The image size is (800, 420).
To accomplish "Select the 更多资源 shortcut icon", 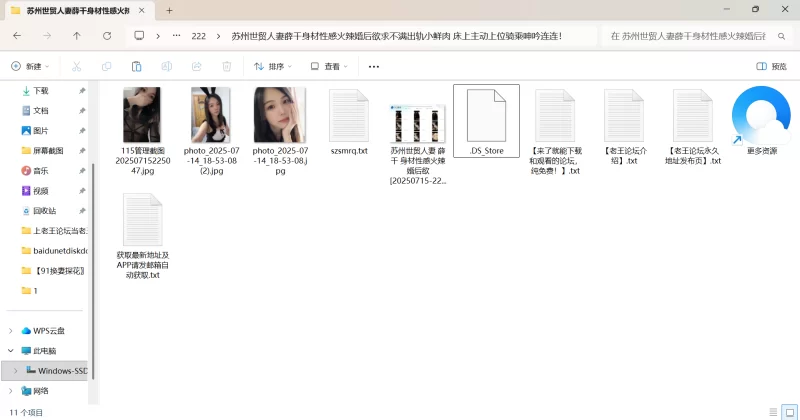I will click(761, 116).
